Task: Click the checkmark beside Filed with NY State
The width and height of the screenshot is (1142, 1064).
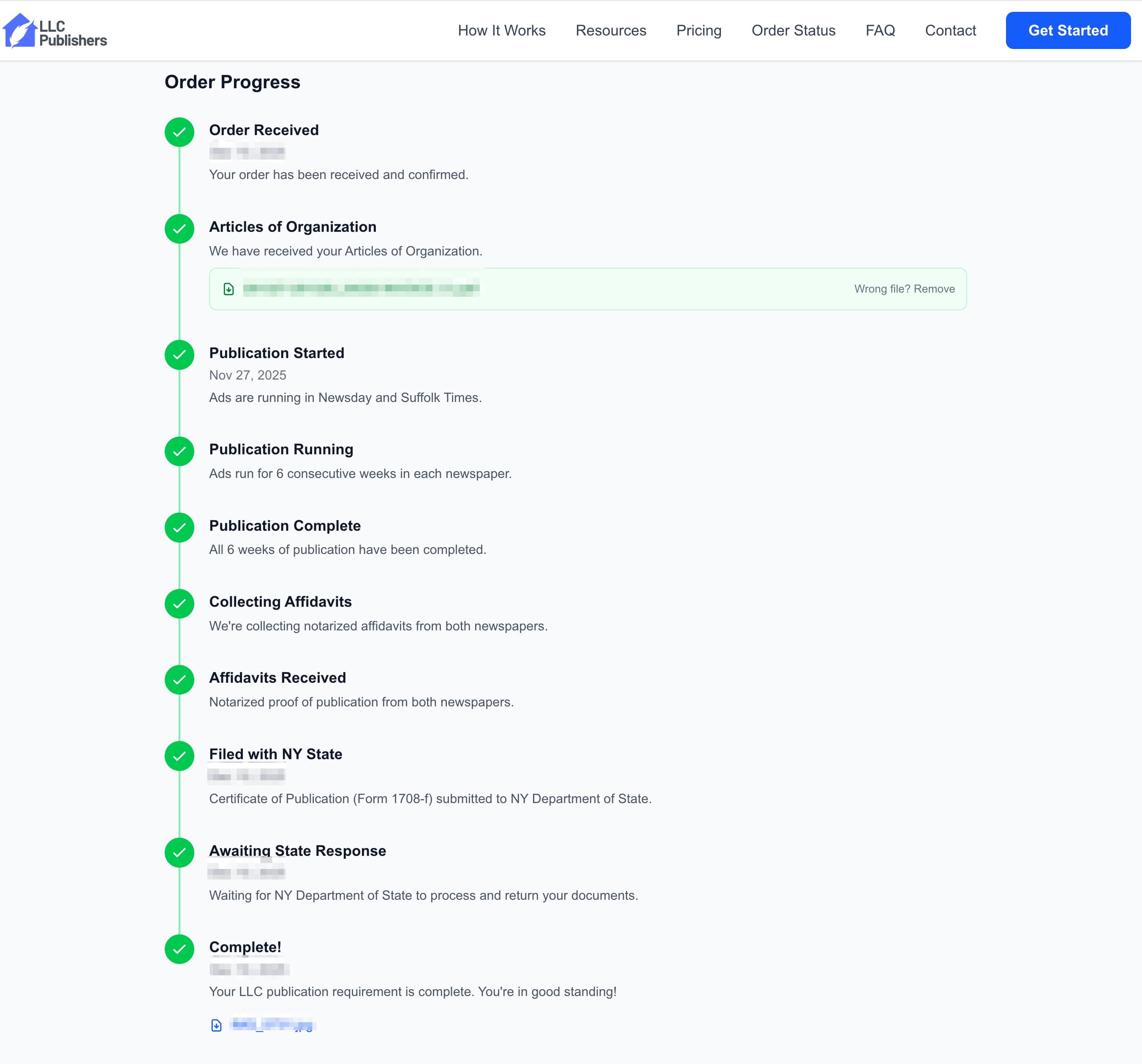Action: point(179,756)
